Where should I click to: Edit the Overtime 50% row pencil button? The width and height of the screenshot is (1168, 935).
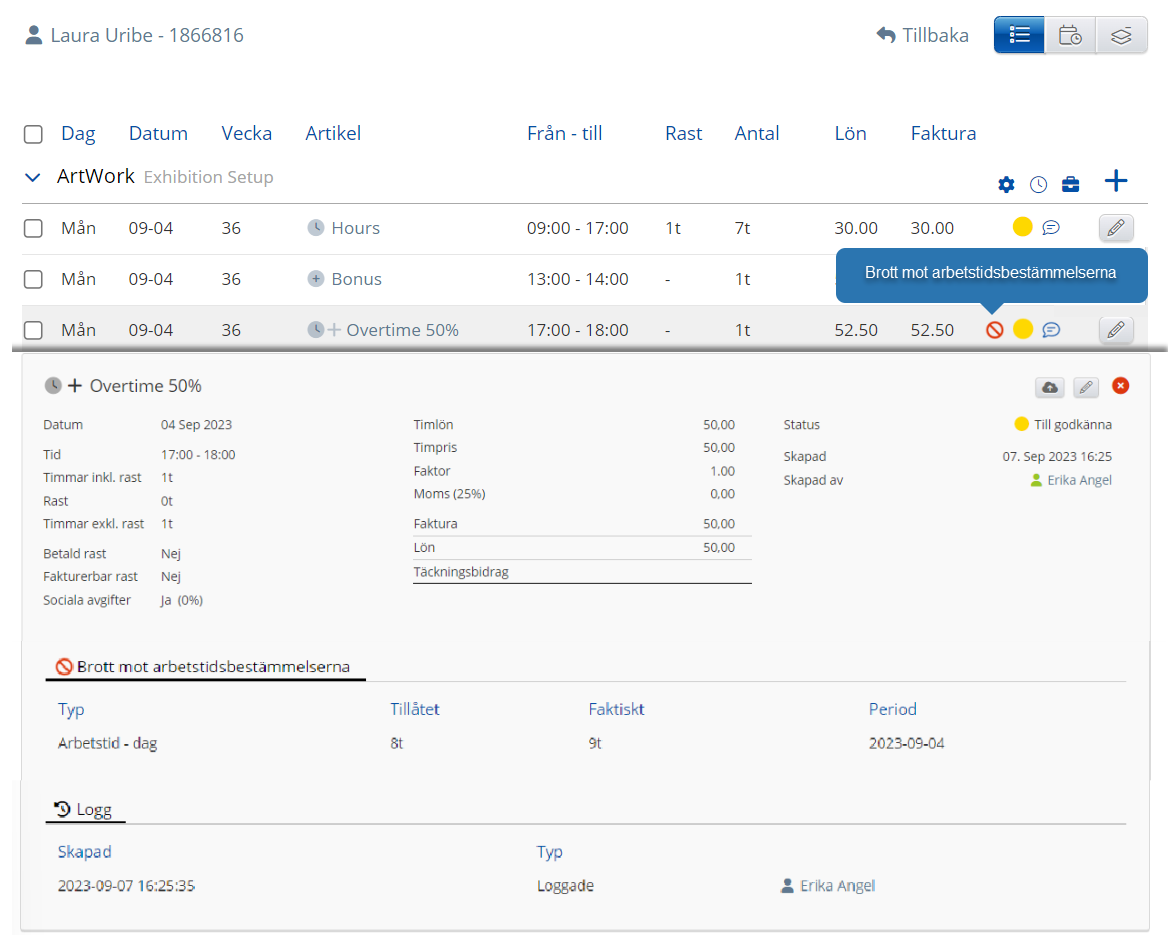point(1116,329)
